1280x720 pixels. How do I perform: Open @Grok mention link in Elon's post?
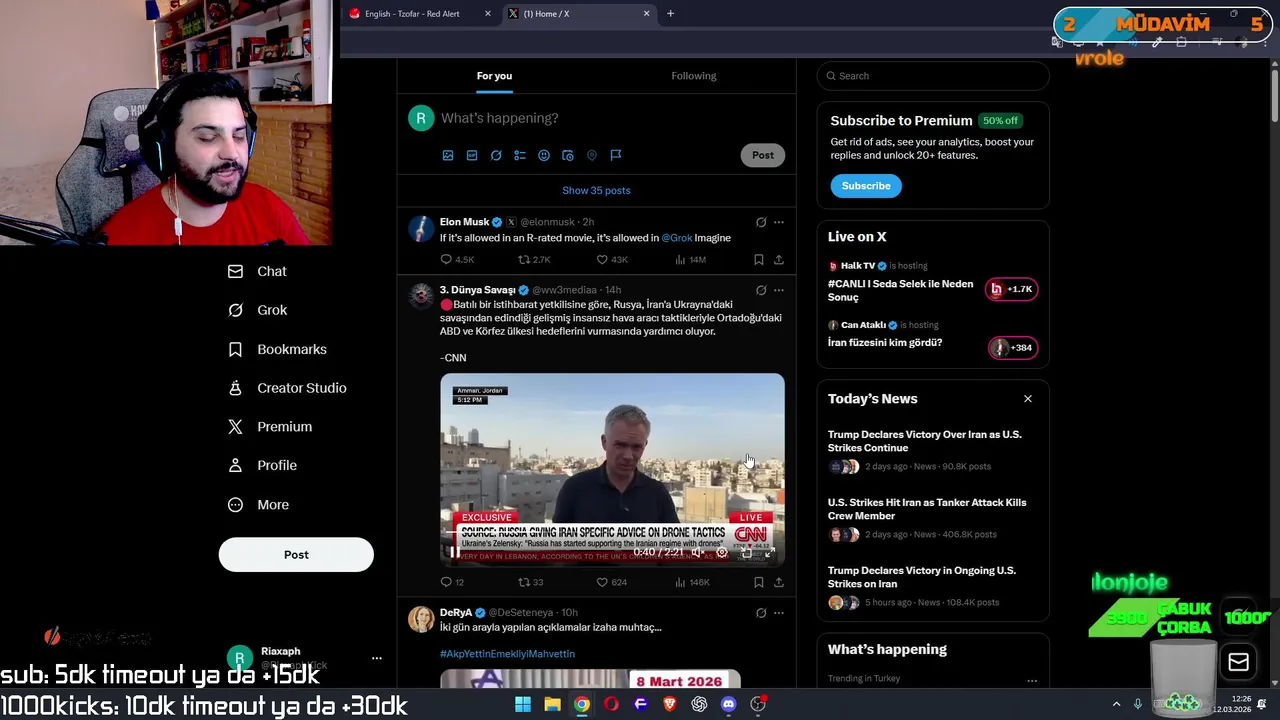click(677, 238)
